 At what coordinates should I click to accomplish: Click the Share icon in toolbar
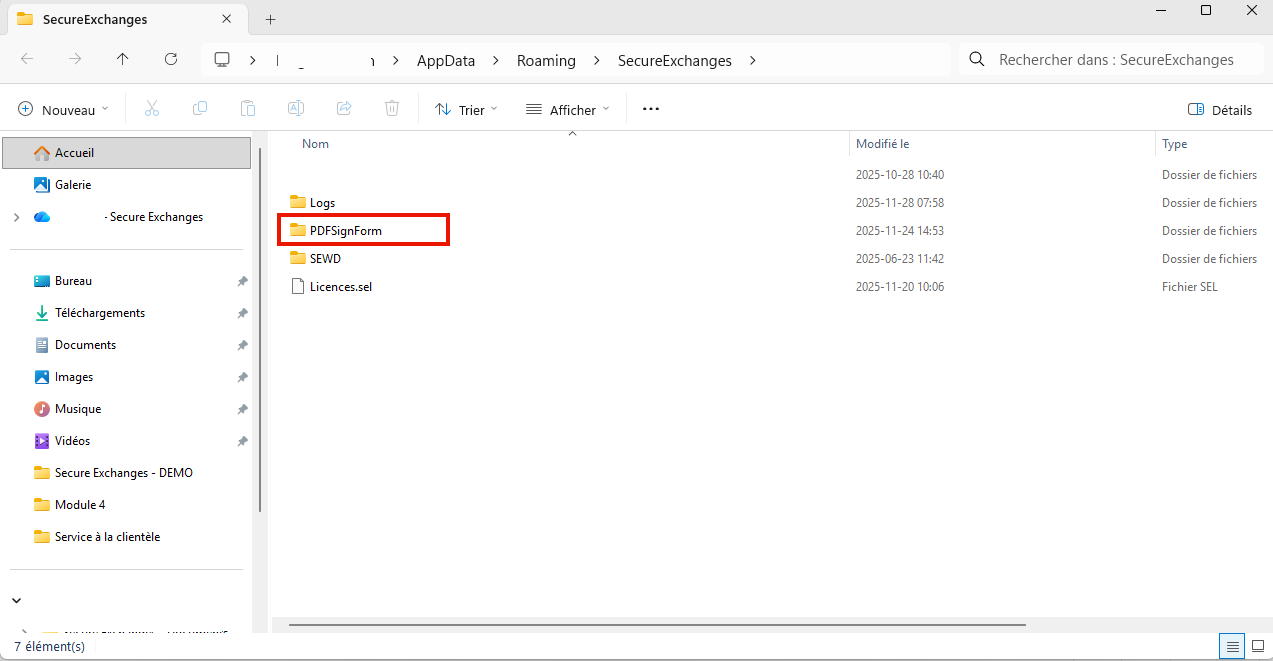[x=344, y=109]
